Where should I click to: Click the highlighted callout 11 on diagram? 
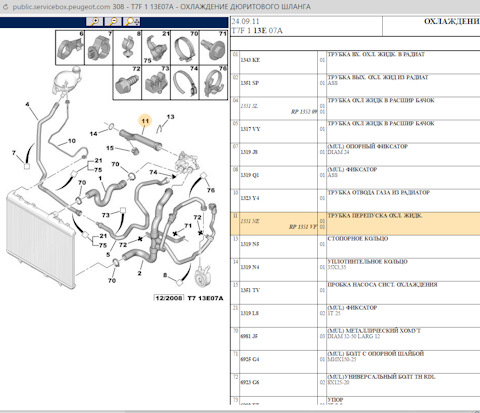click(x=145, y=121)
